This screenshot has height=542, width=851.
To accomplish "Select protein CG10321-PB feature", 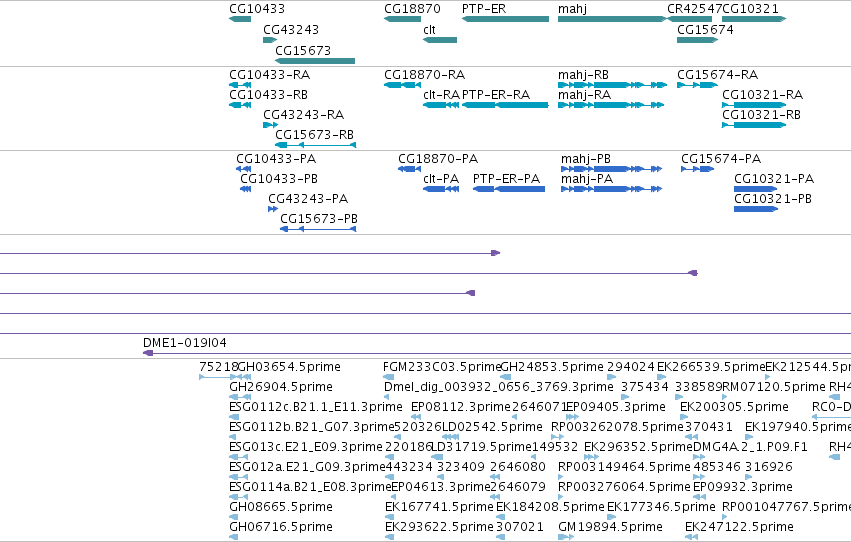I will point(755,209).
